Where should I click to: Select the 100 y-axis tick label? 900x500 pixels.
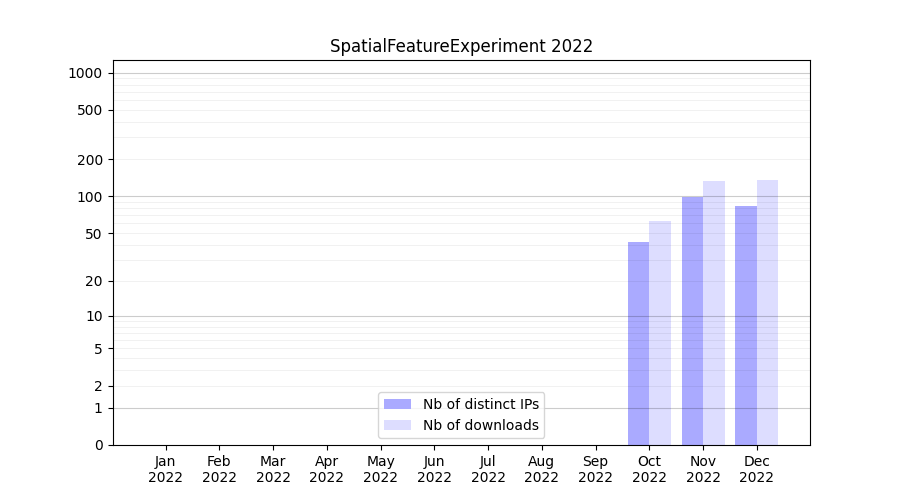pos(91,197)
